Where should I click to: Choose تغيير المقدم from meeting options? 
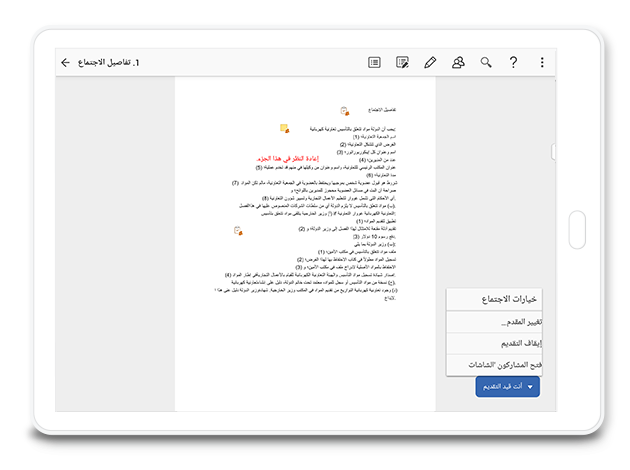click(494, 322)
